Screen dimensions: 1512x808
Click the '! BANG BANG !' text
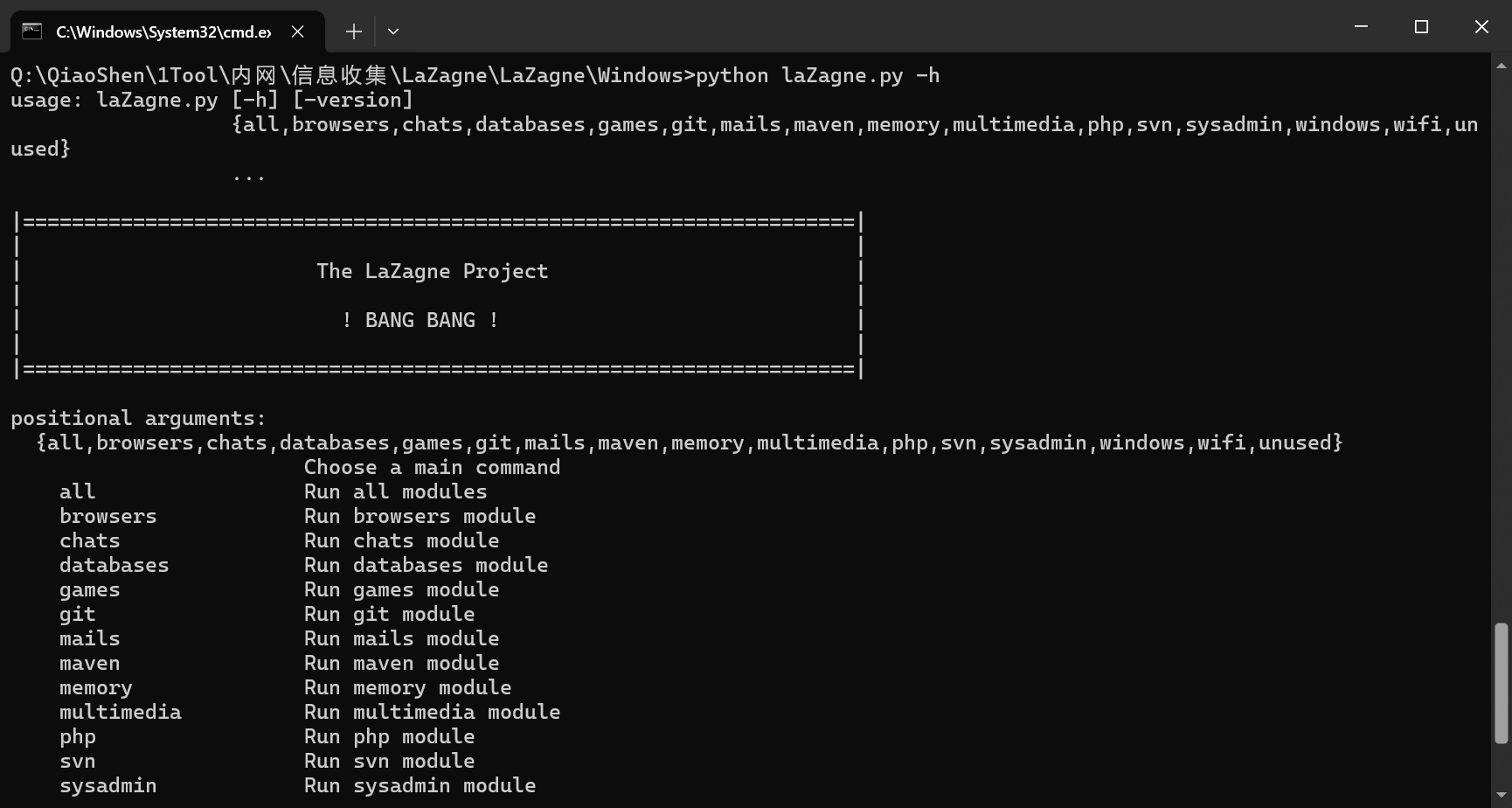[420, 320]
